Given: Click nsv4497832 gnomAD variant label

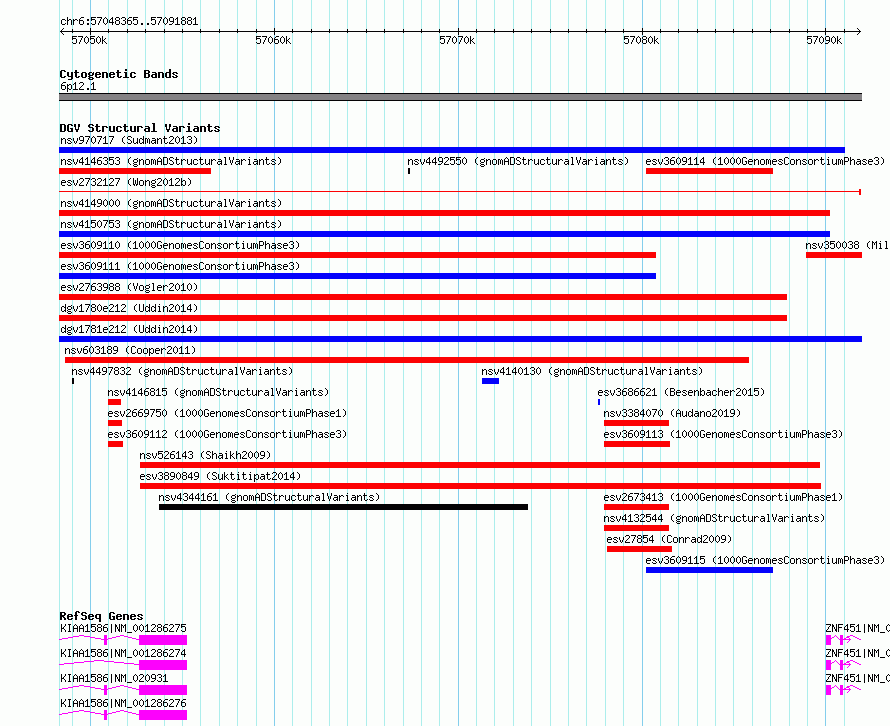Looking at the screenshot, I should point(182,371).
